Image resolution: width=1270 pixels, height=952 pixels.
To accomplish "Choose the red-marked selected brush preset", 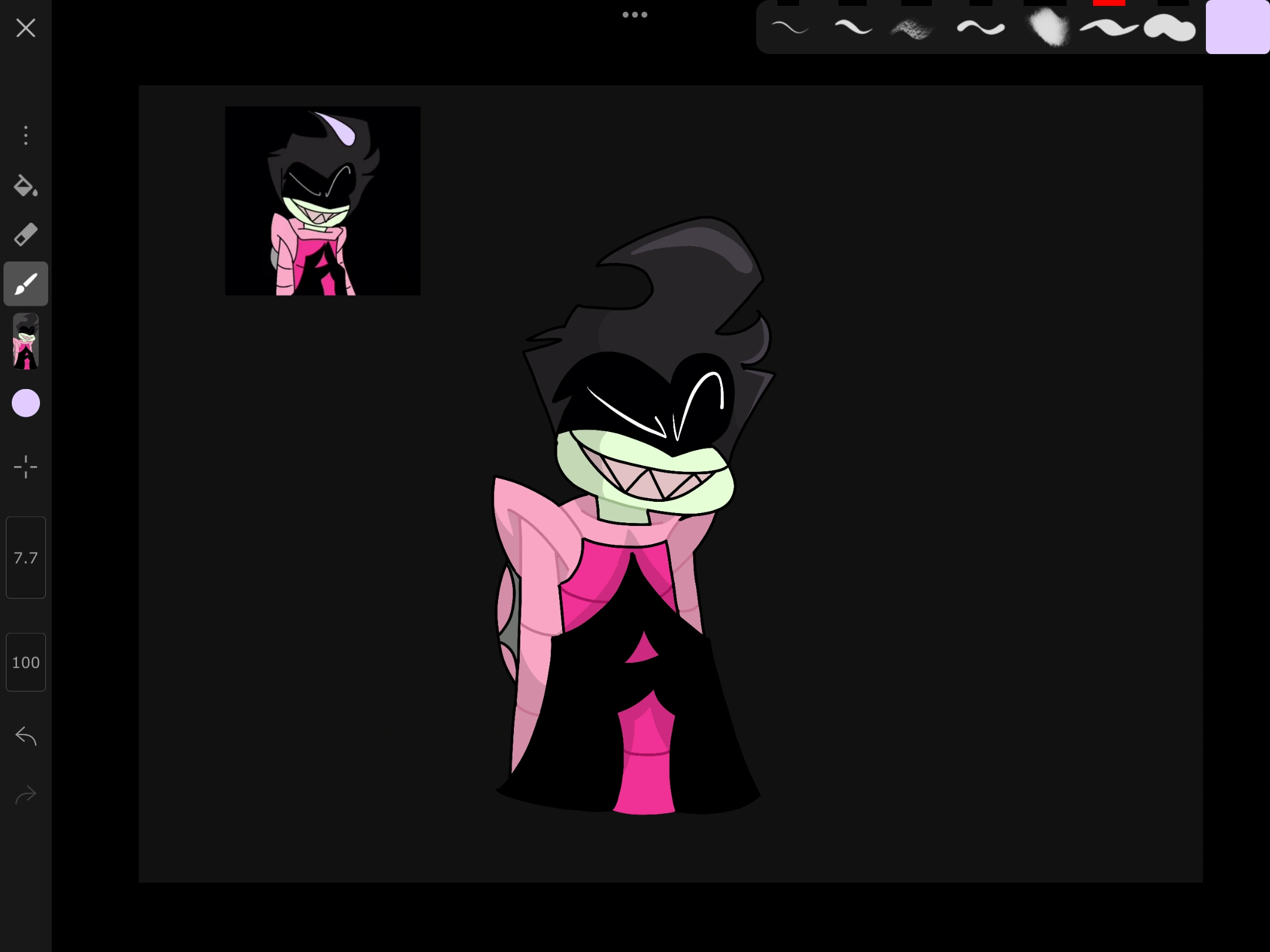I will 1108,28.
